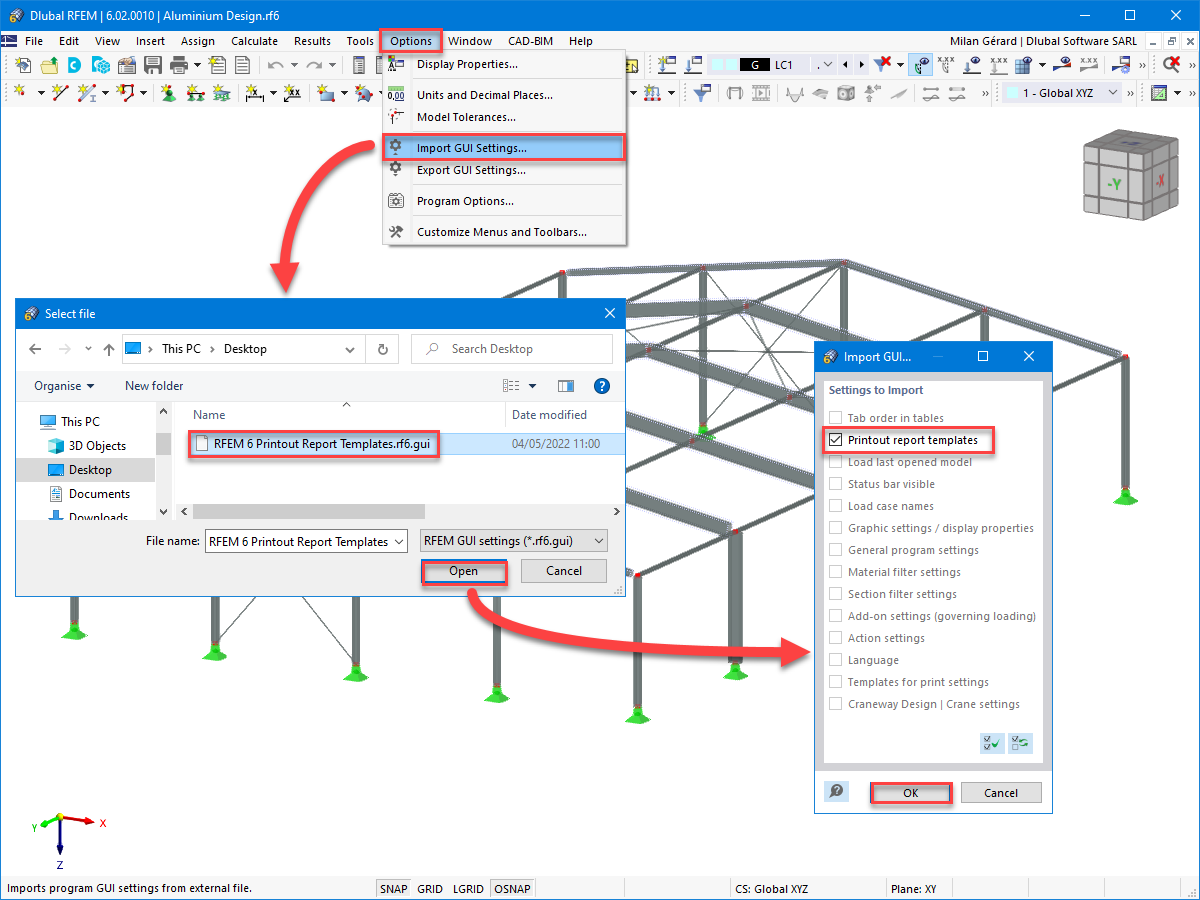Check Templates for print settings checkbox
This screenshot has width=1200, height=900.
[836, 682]
